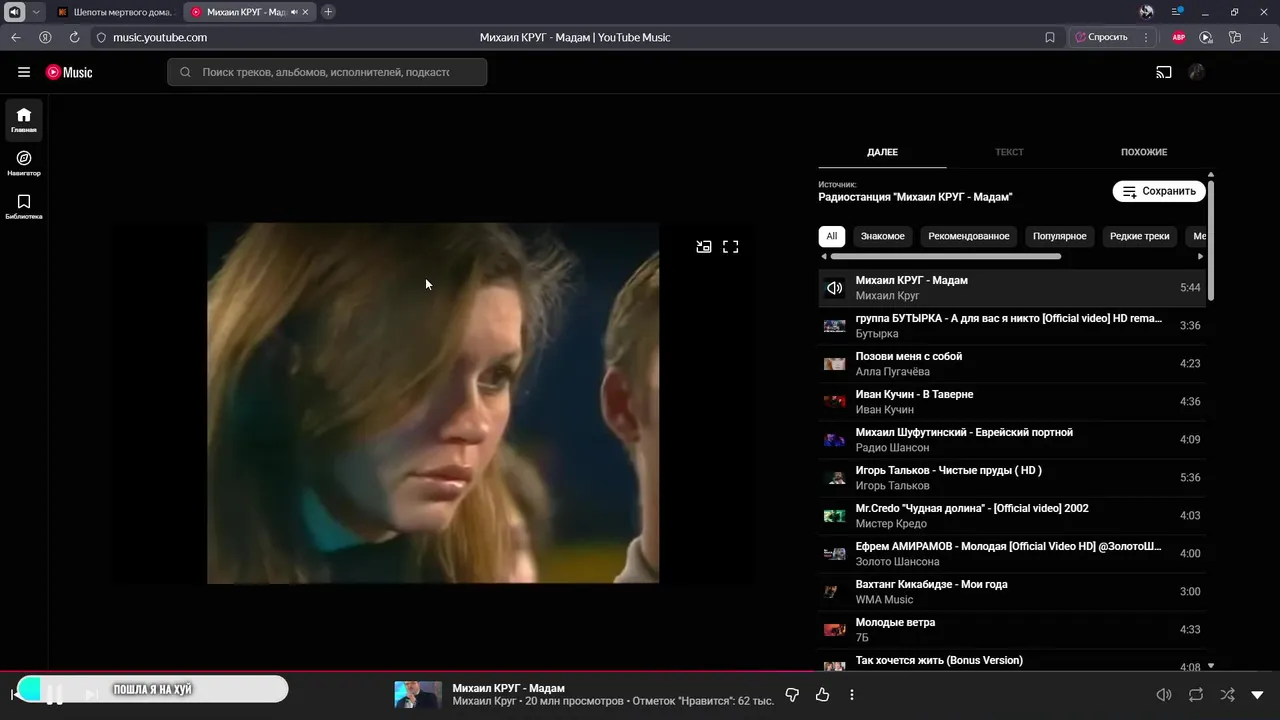The height and width of the screenshot is (720, 1280).
Task: Open a new browser tab
Action: coord(328,12)
